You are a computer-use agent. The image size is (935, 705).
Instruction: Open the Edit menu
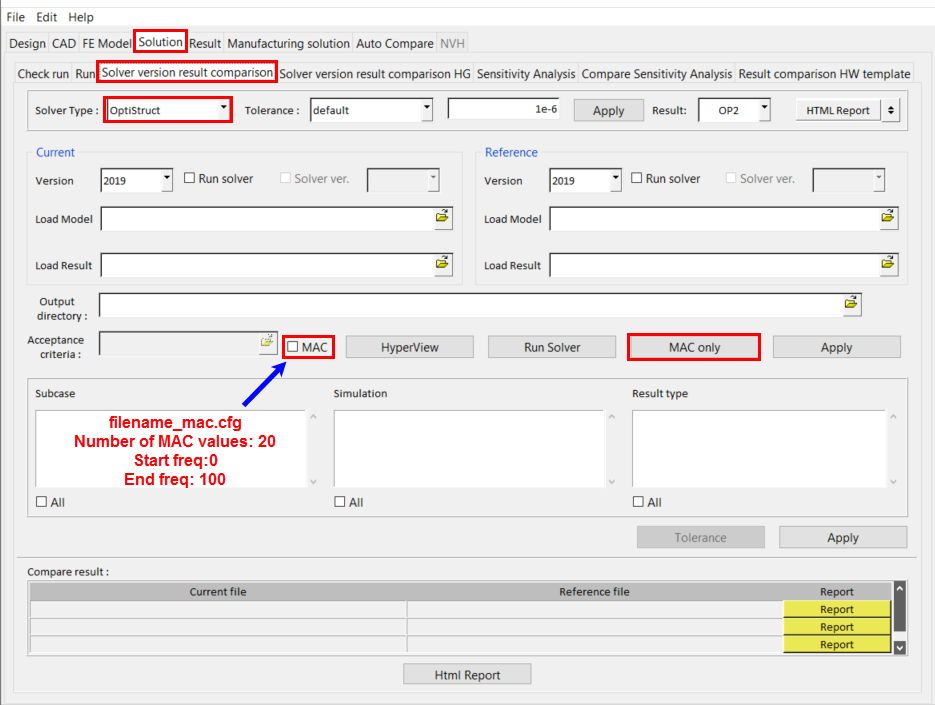click(x=47, y=17)
